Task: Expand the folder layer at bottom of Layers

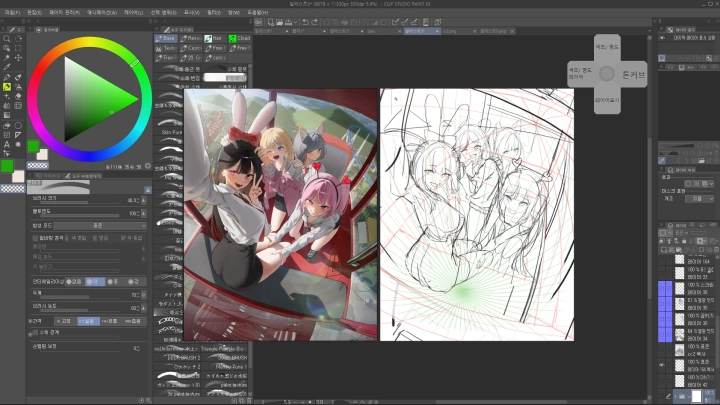Action: [675, 396]
